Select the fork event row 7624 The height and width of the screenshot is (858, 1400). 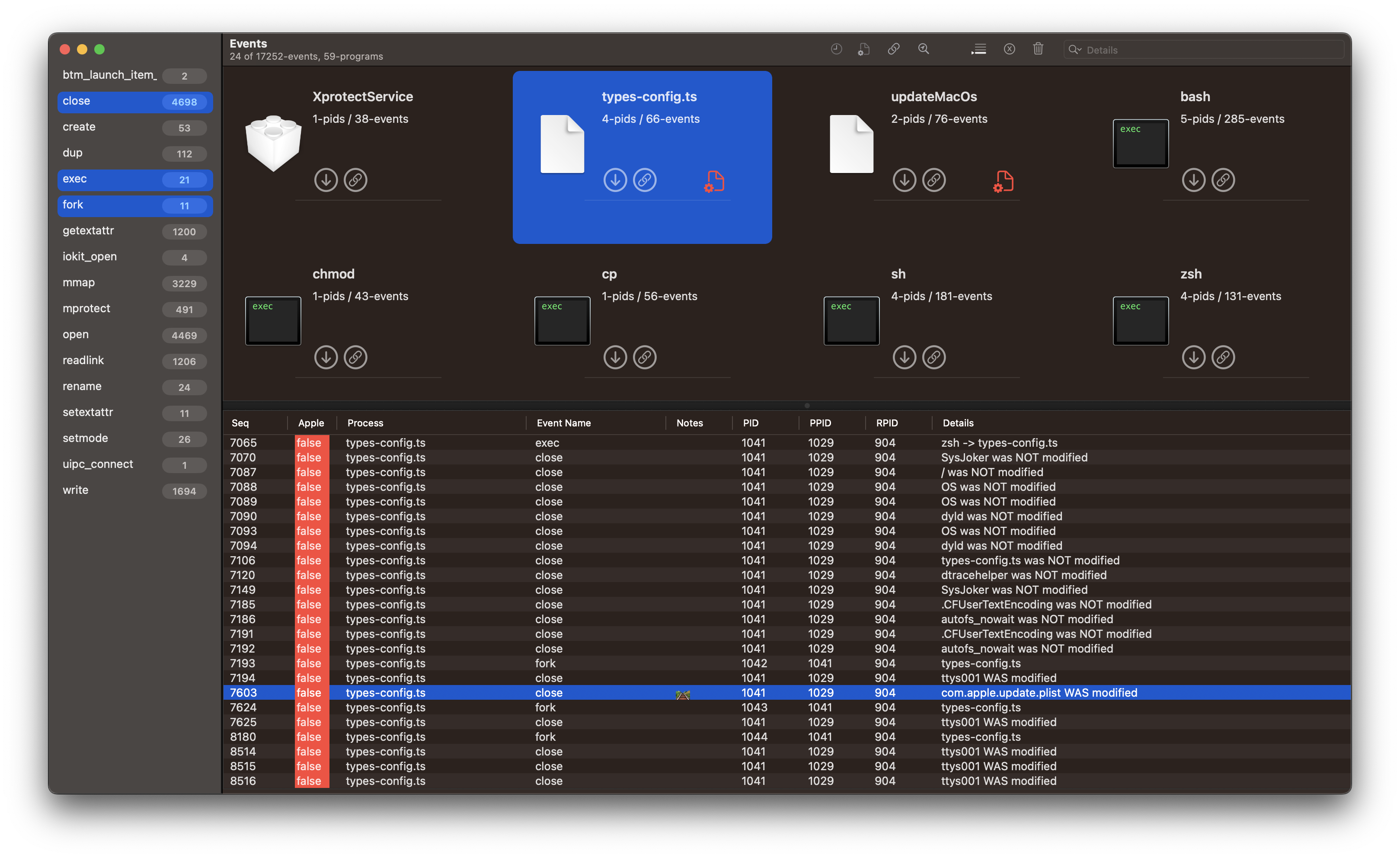787,708
